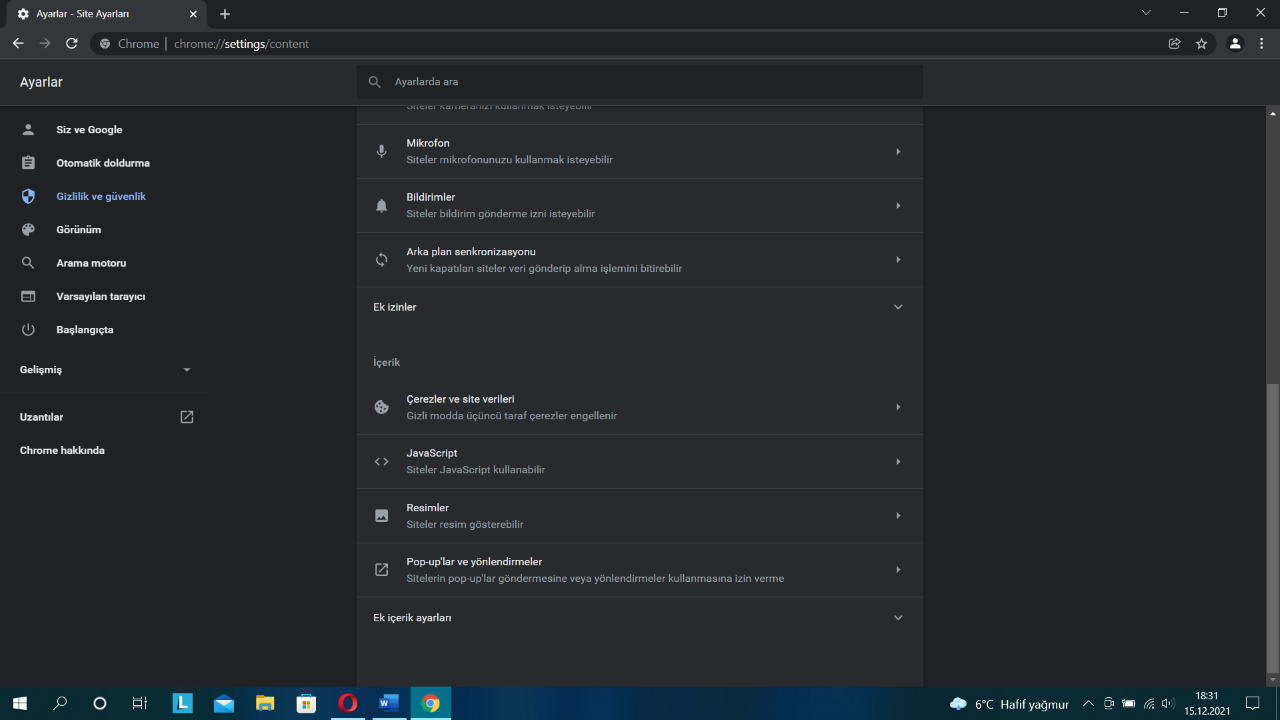
Task: Click the external link icon beside Uzantılar
Action: (187, 417)
